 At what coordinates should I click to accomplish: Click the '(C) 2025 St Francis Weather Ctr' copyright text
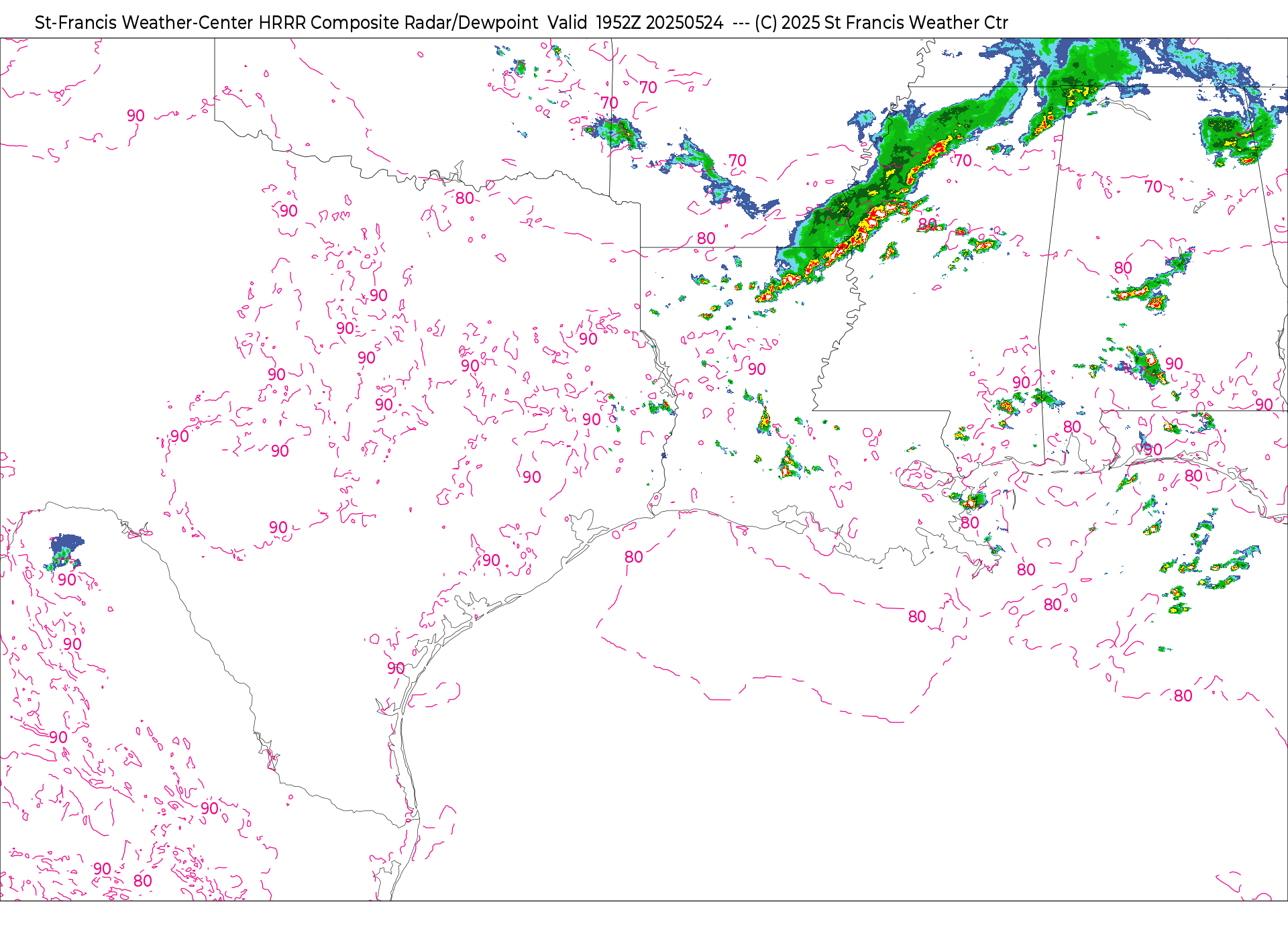[x=881, y=23]
